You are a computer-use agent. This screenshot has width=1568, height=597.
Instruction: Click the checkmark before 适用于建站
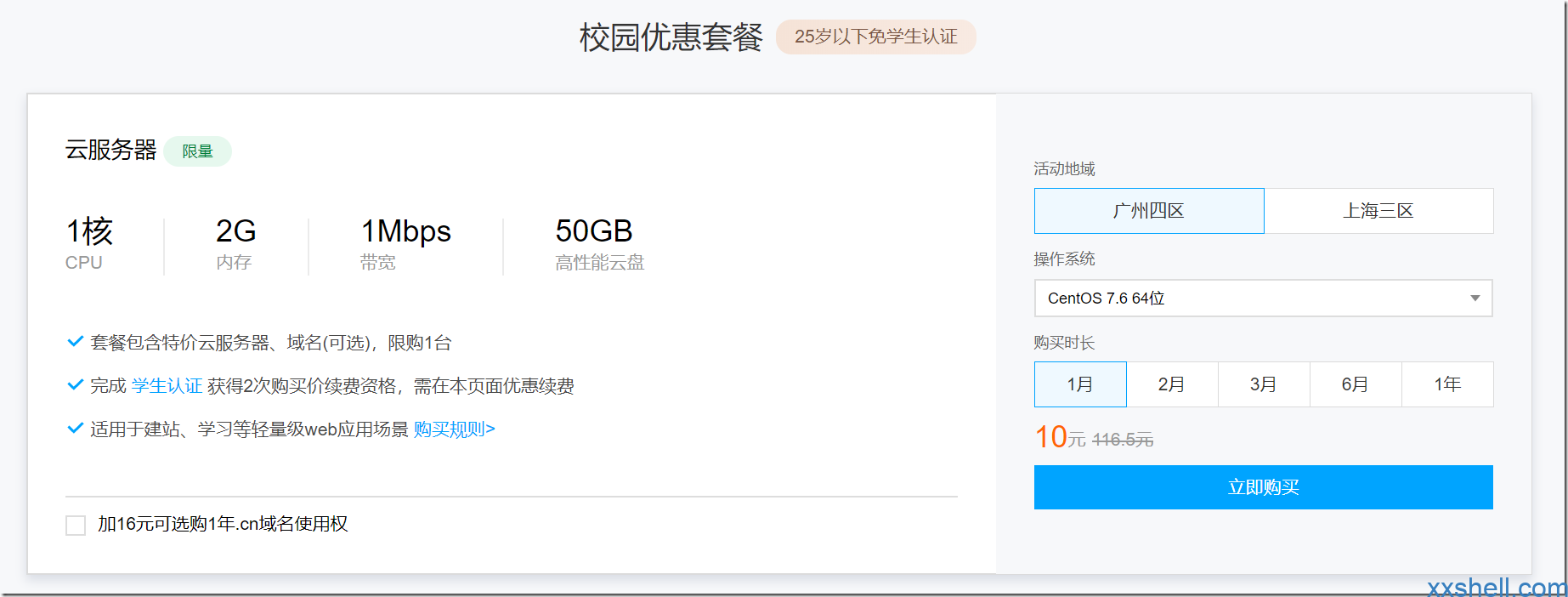tap(75, 428)
